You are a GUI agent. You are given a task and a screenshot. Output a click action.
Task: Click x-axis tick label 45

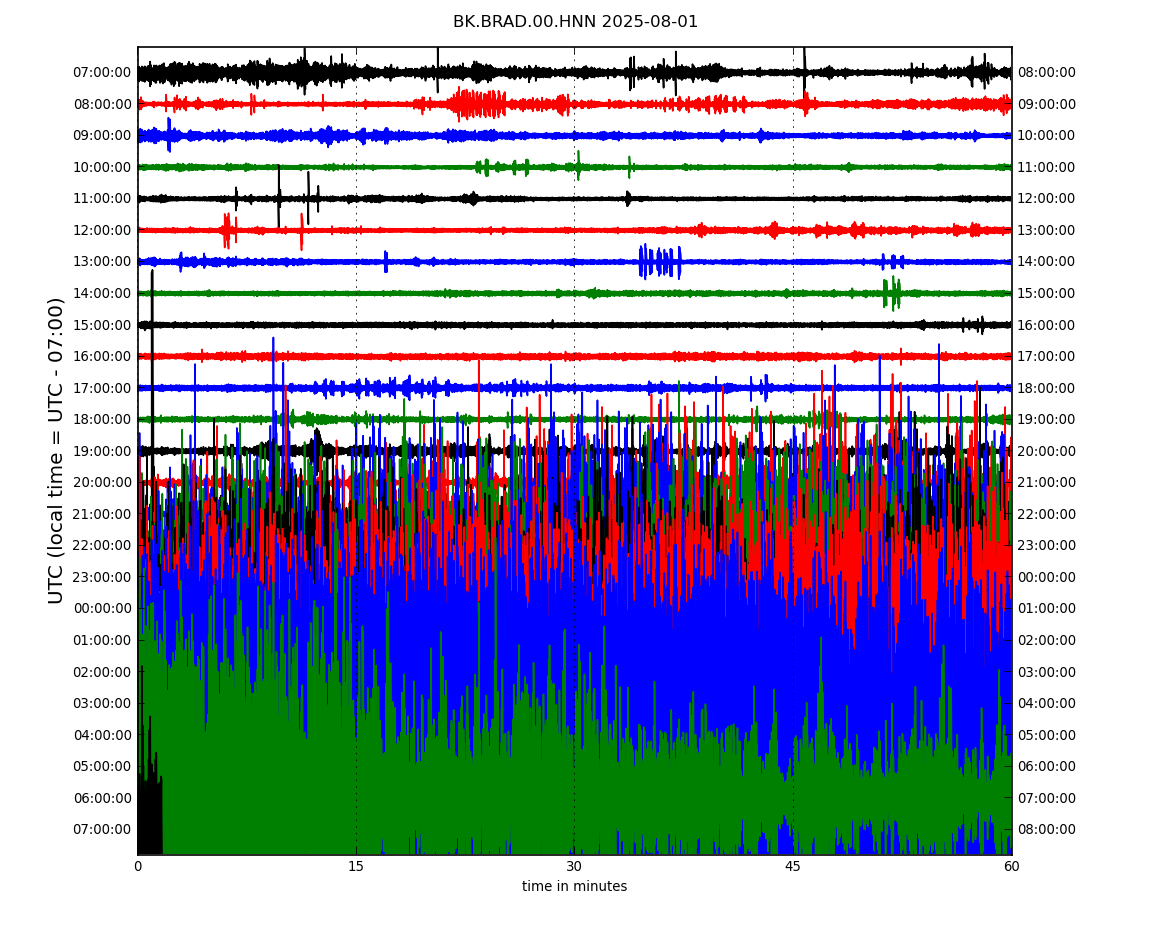(x=793, y=866)
